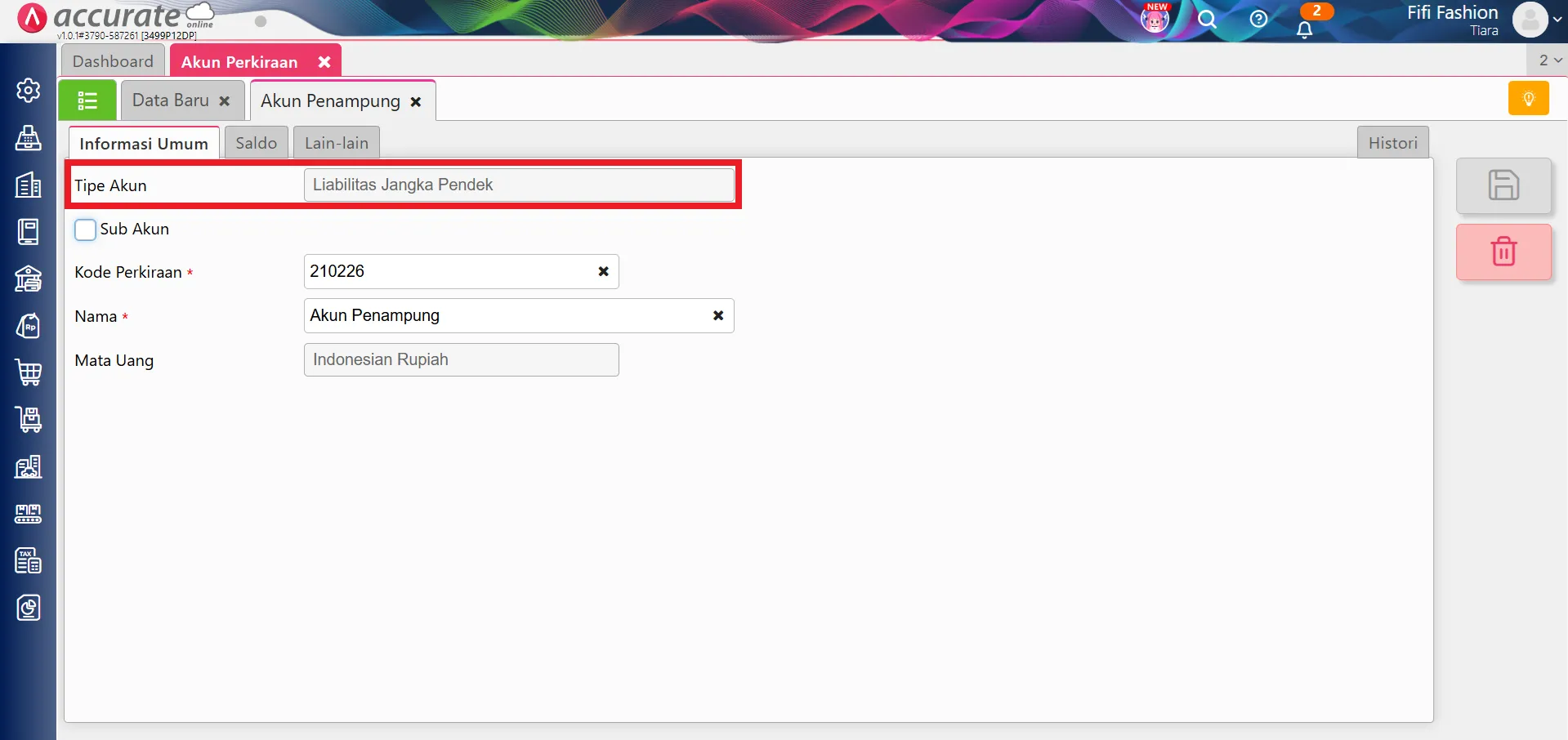Open the Informasi Umum tab
The image size is (1568, 740).
click(144, 143)
